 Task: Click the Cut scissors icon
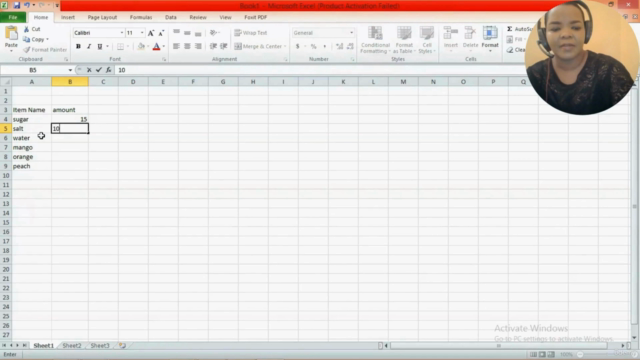27,29
